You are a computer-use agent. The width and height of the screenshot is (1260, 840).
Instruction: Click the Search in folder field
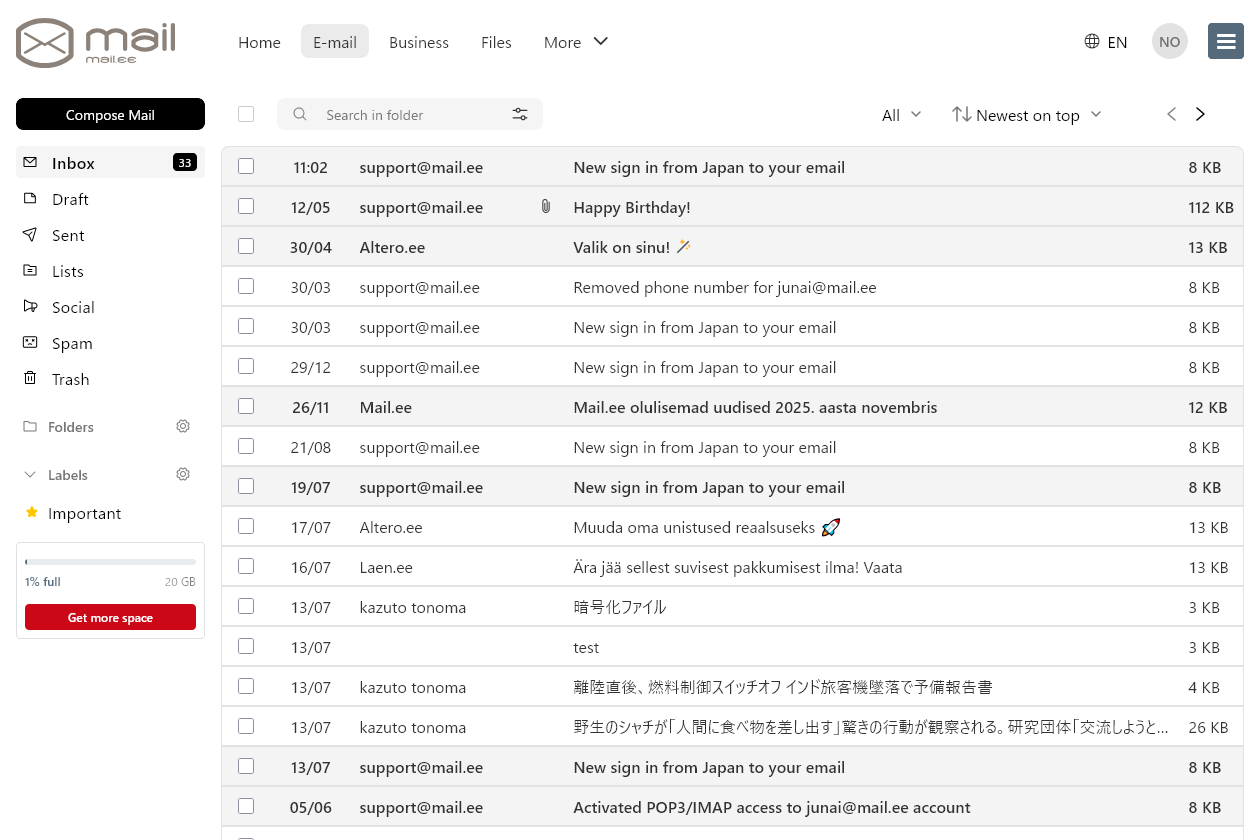click(410, 114)
